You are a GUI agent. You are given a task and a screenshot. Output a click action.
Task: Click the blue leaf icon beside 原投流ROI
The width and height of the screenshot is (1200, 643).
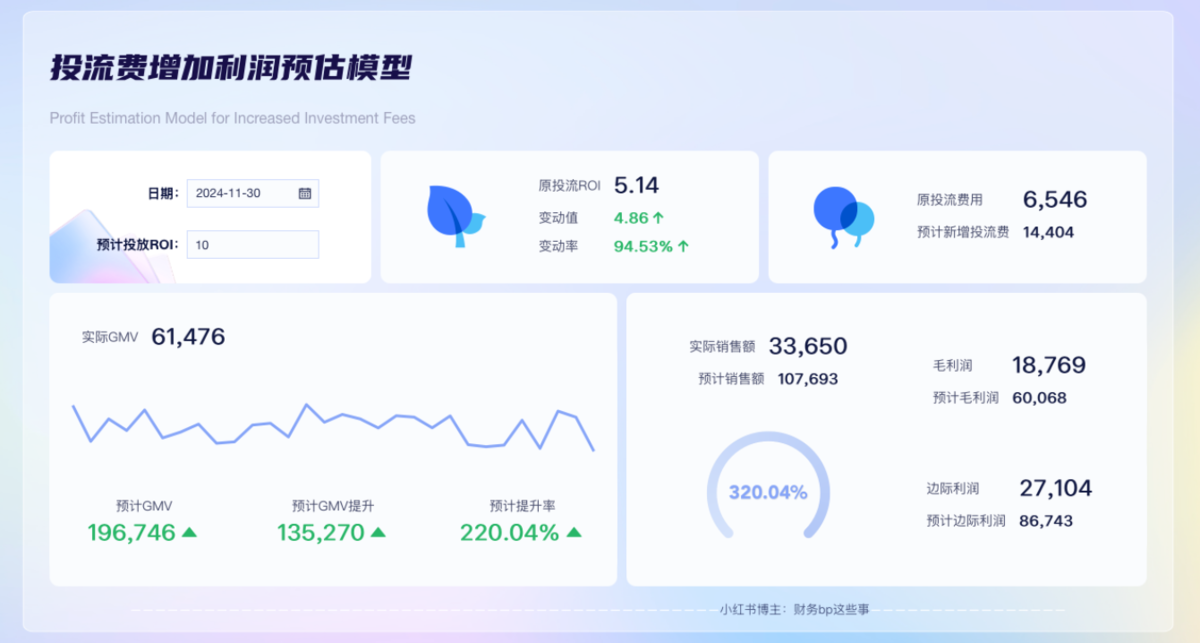[454, 215]
